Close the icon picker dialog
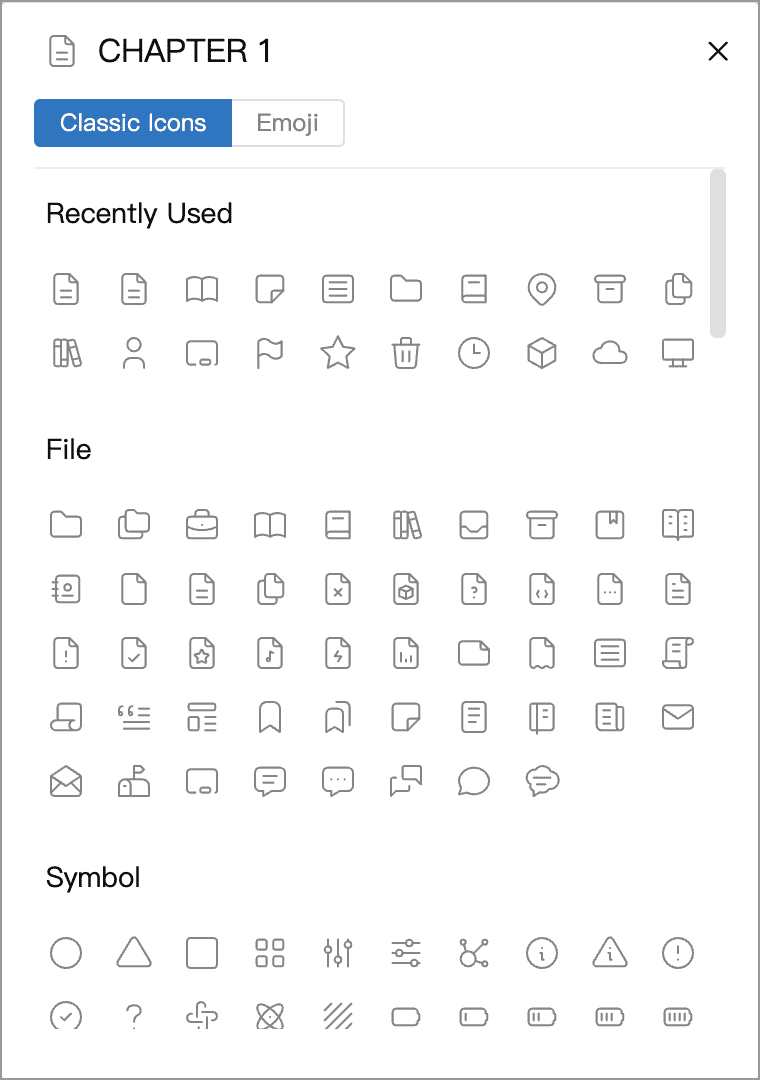Image resolution: width=760 pixels, height=1080 pixels. (x=718, y=51)
